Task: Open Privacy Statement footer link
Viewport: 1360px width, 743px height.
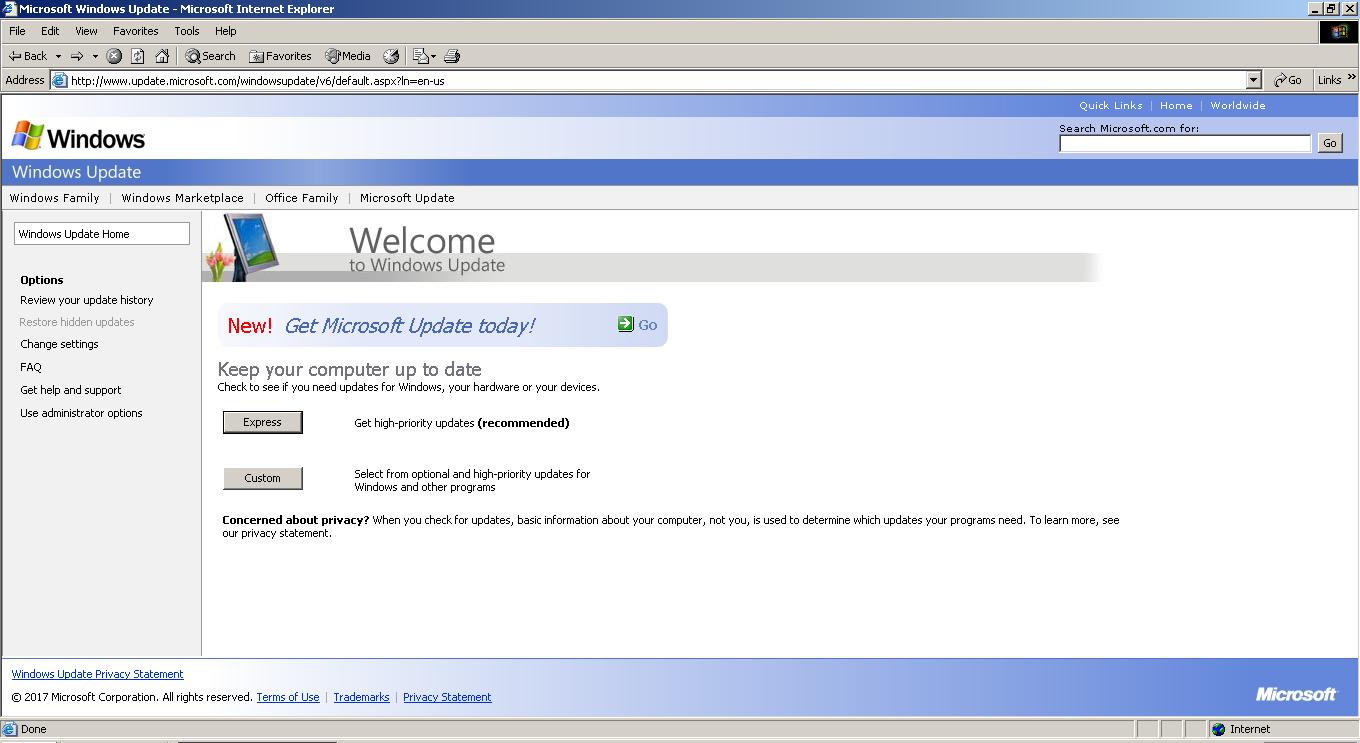Action: (447, 697)
